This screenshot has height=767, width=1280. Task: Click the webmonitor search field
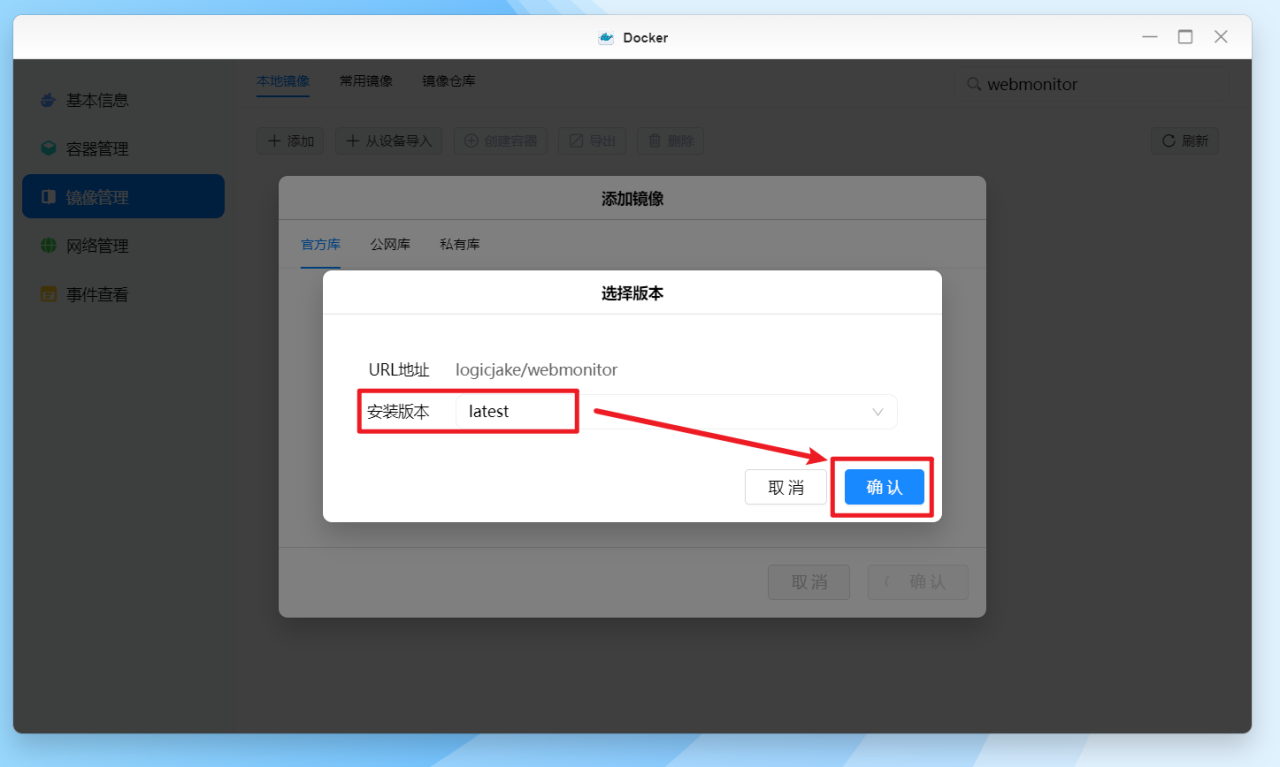point(1090,84)
